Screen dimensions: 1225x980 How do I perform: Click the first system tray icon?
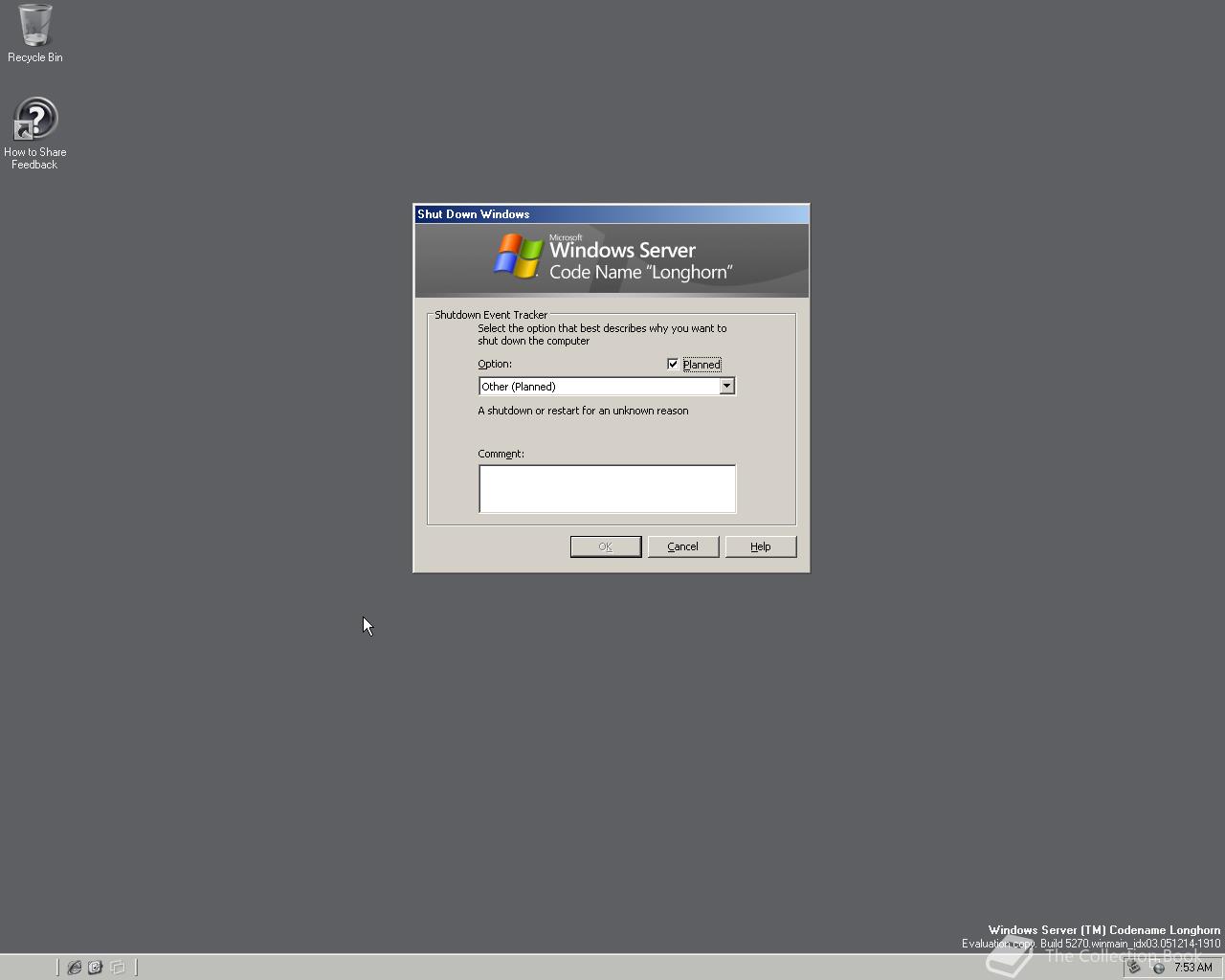point(1134,968)
